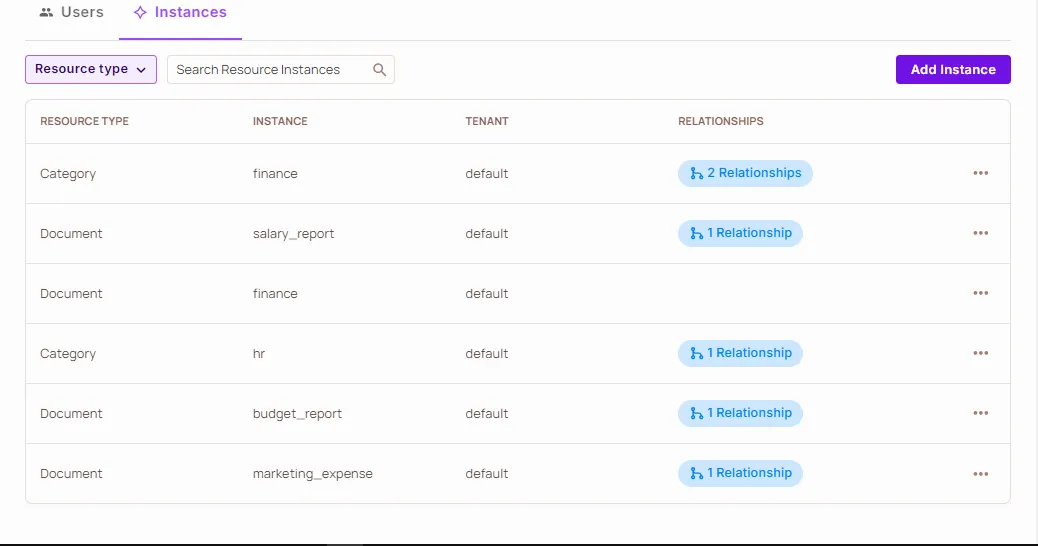Open the hr row's 1 Relationship badge

click(x=740, y=353)
